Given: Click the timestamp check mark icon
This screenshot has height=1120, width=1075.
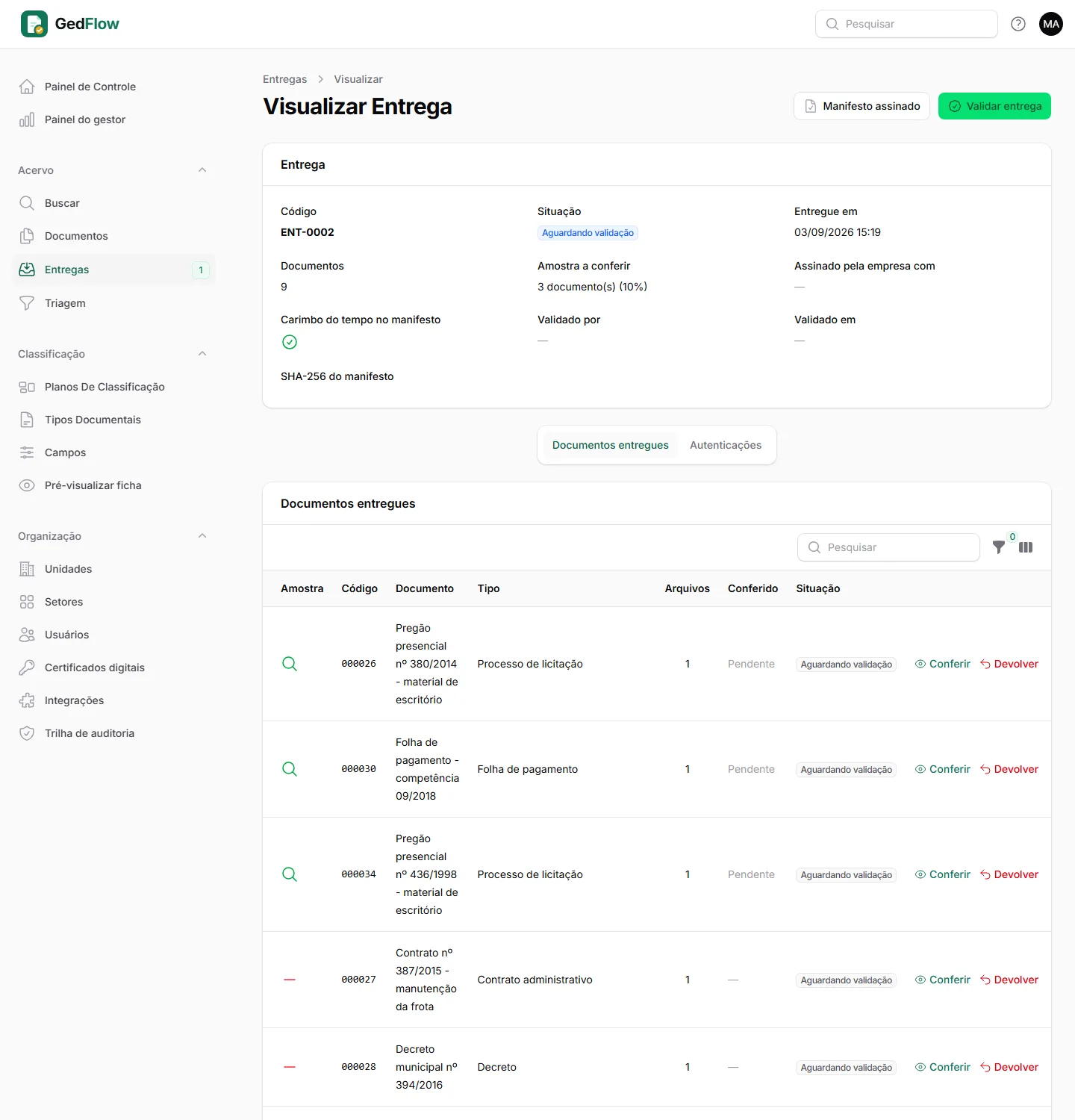Looking at the screenshot, I should point(290,342).
